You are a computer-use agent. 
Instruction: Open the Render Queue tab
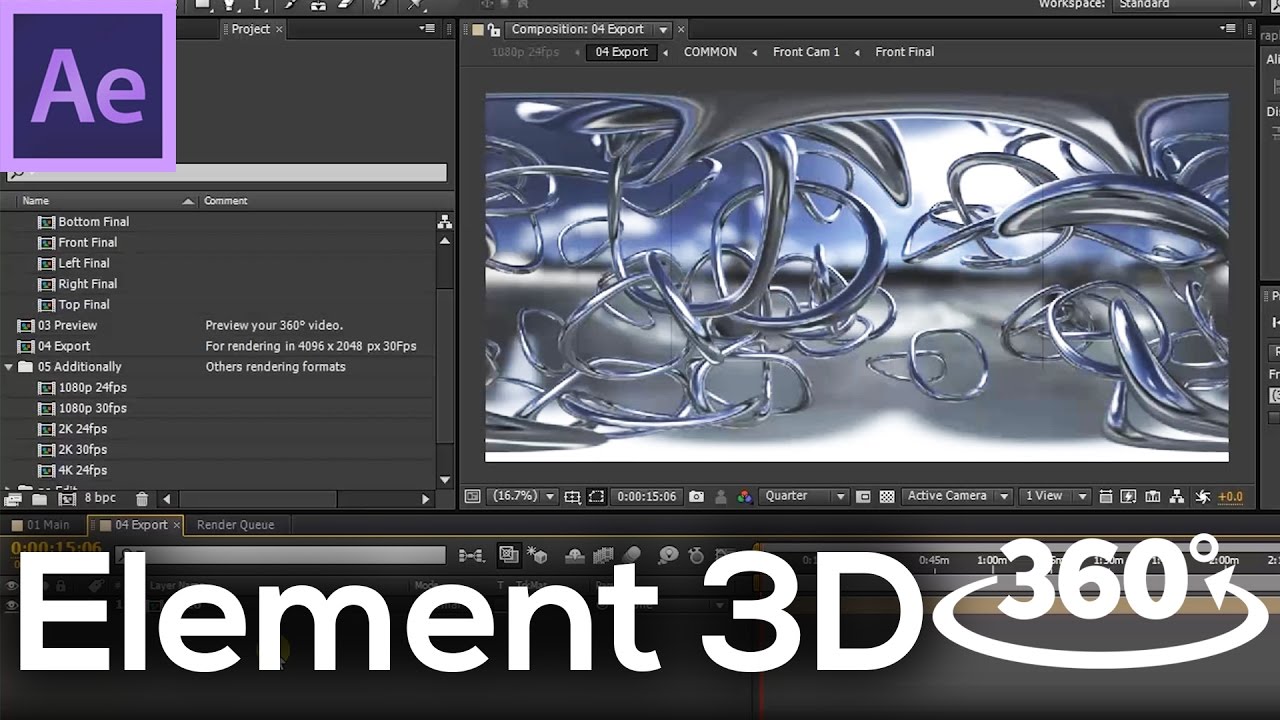(x=235, y=525)
